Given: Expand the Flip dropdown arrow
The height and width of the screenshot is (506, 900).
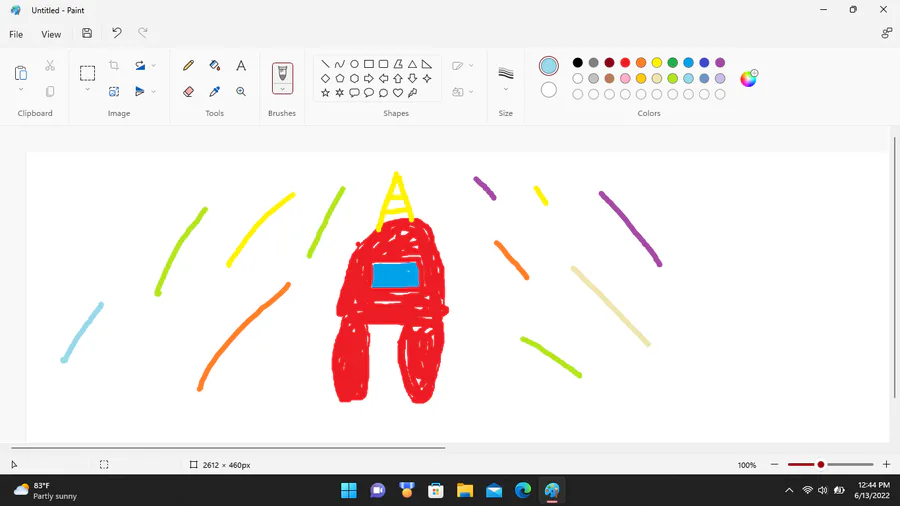Looking at the screenshot, I should pyautogui.click(x=153, y=92).
